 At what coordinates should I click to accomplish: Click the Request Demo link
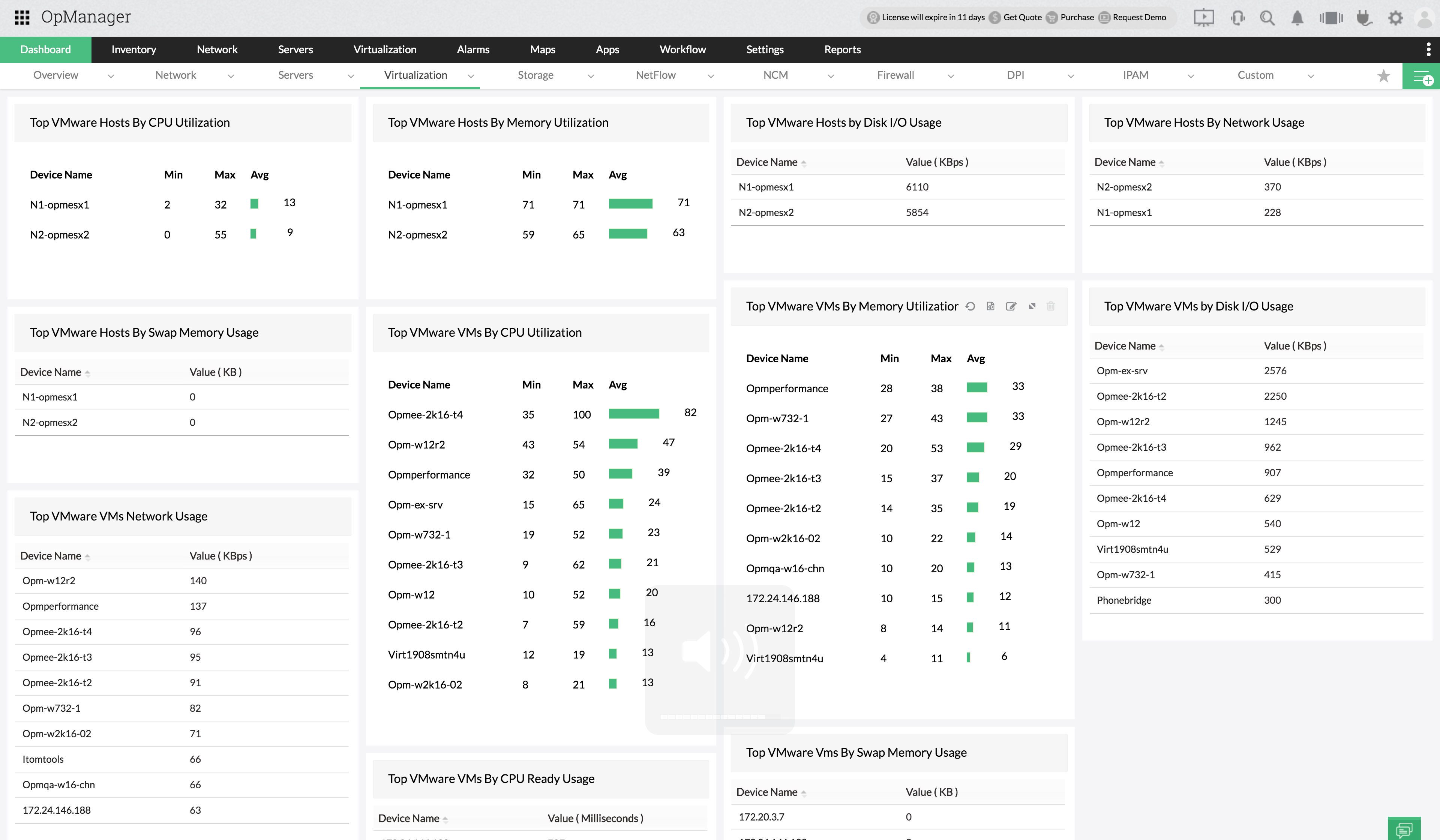coord(1139,17)
